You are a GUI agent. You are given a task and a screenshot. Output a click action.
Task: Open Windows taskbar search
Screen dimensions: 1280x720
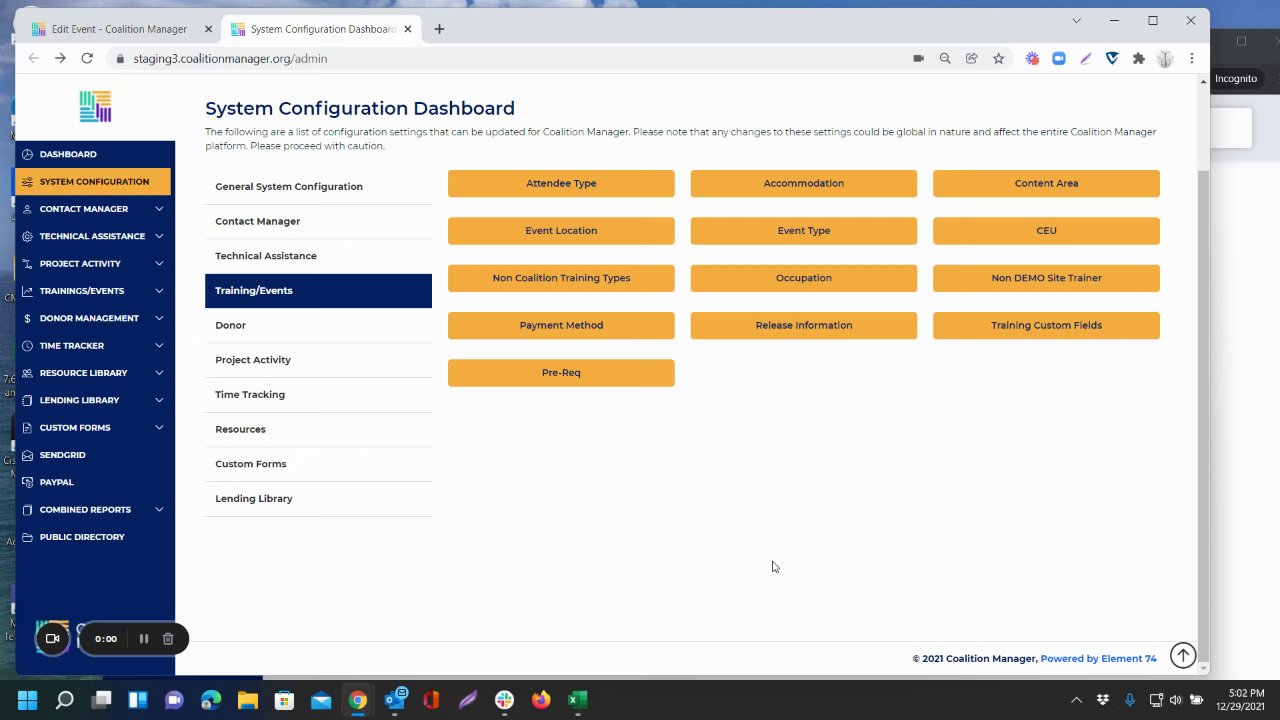65,700
